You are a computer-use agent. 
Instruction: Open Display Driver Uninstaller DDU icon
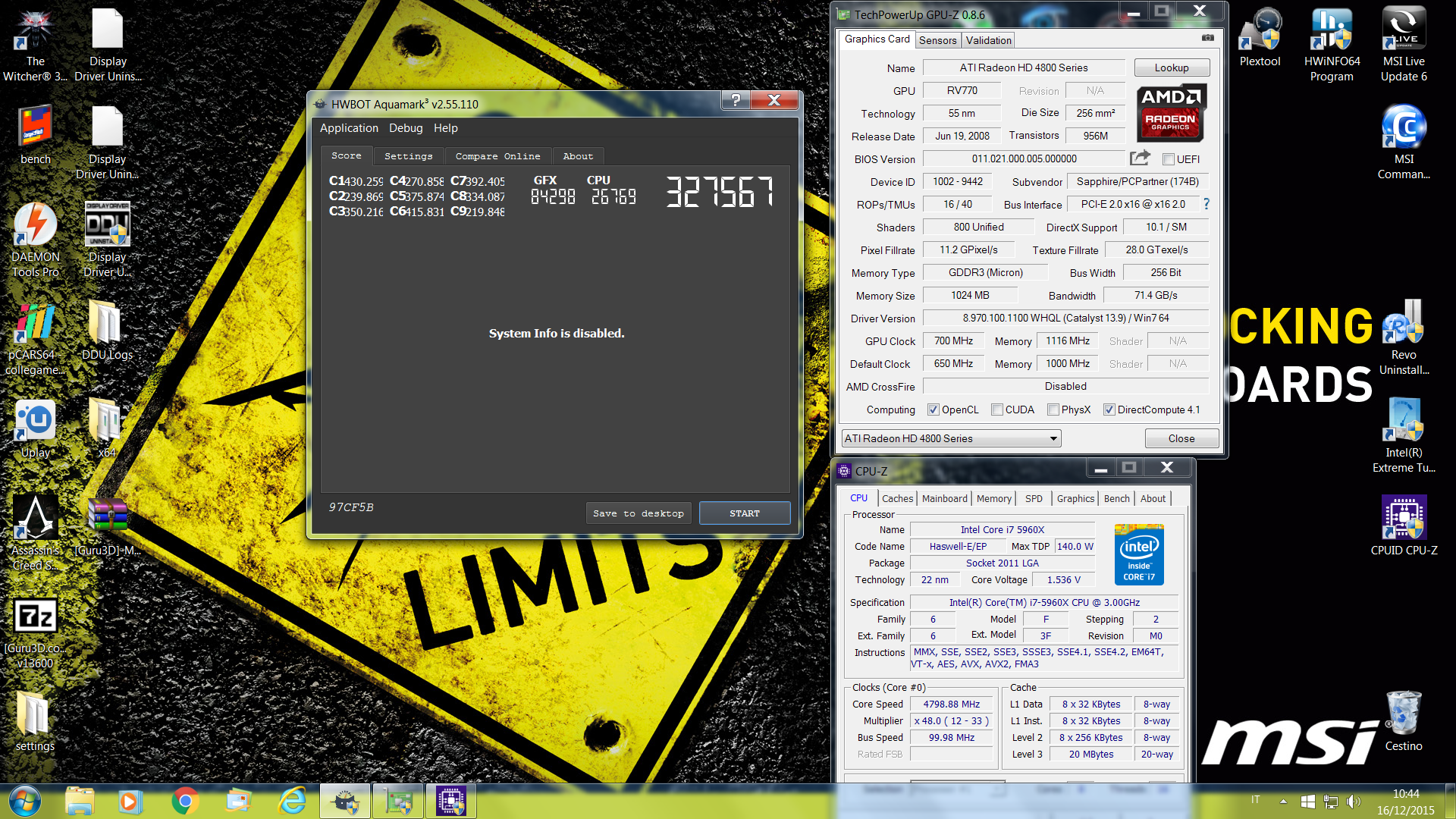click(x=107, y=240)
